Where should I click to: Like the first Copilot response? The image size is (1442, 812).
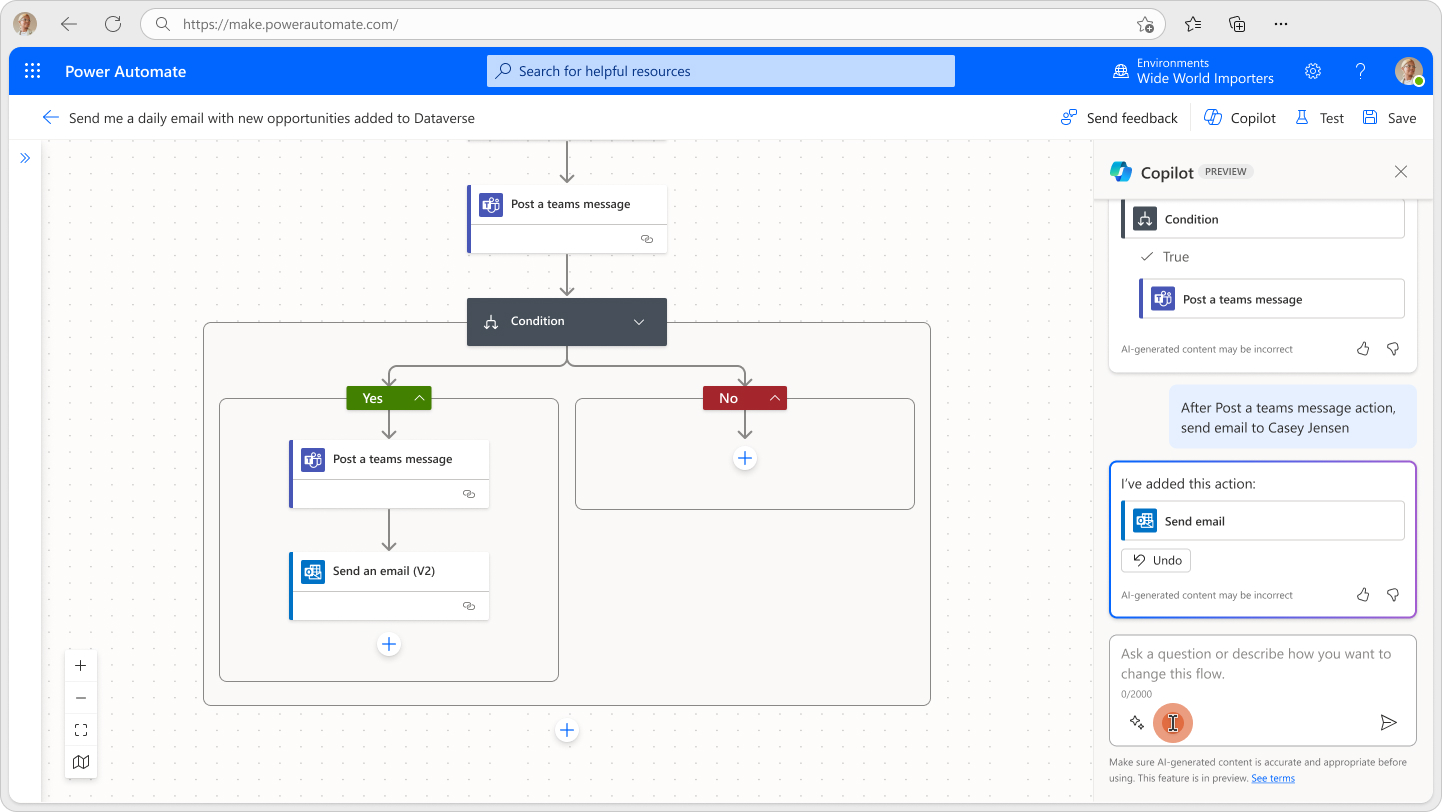[1363, 349]
